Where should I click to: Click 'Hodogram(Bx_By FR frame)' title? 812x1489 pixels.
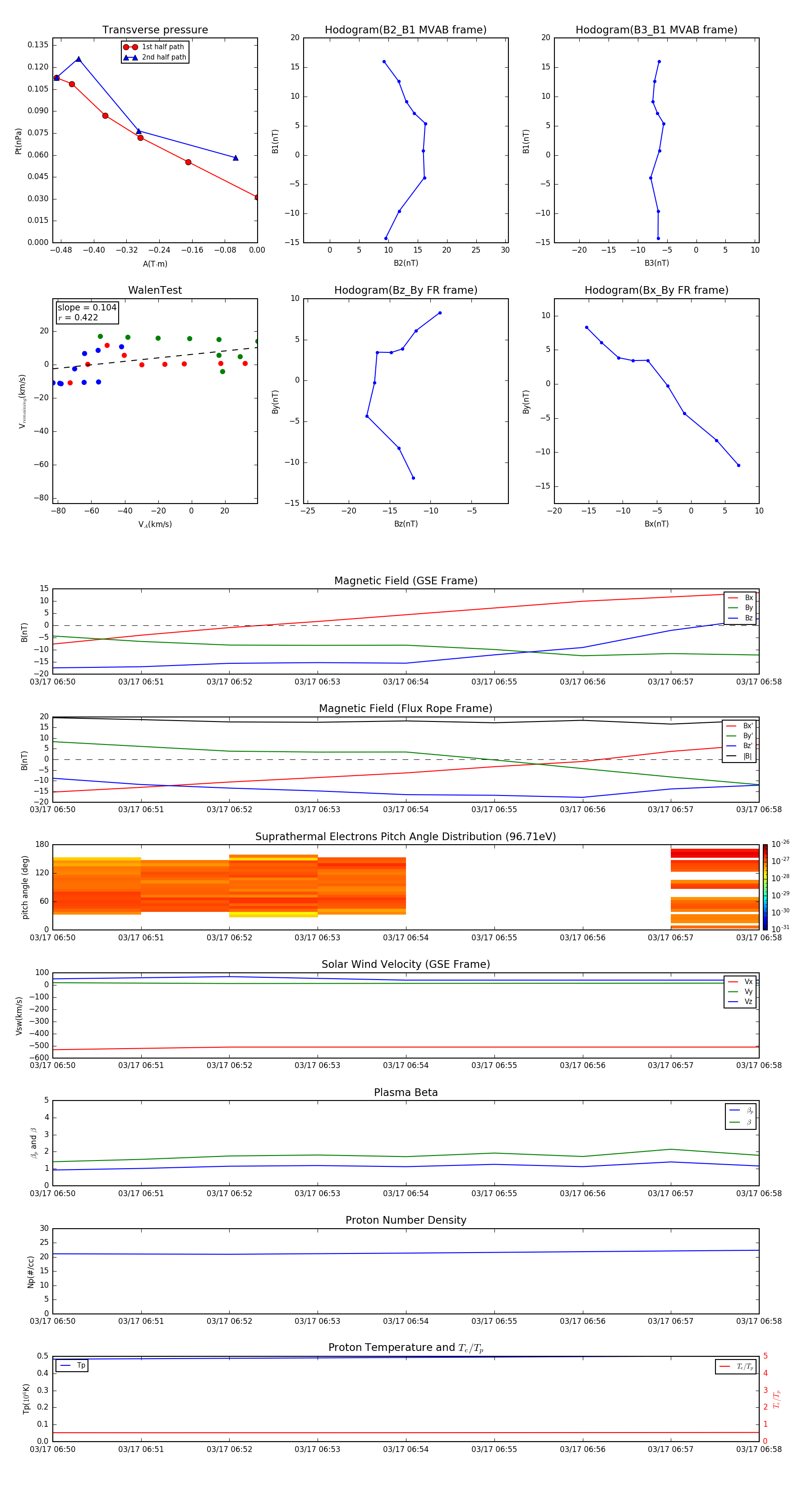(x=656, y=290)
